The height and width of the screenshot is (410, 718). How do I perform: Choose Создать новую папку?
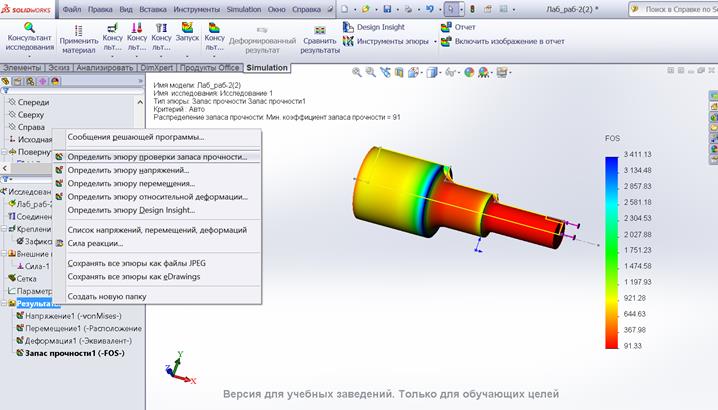click(157, 296)
